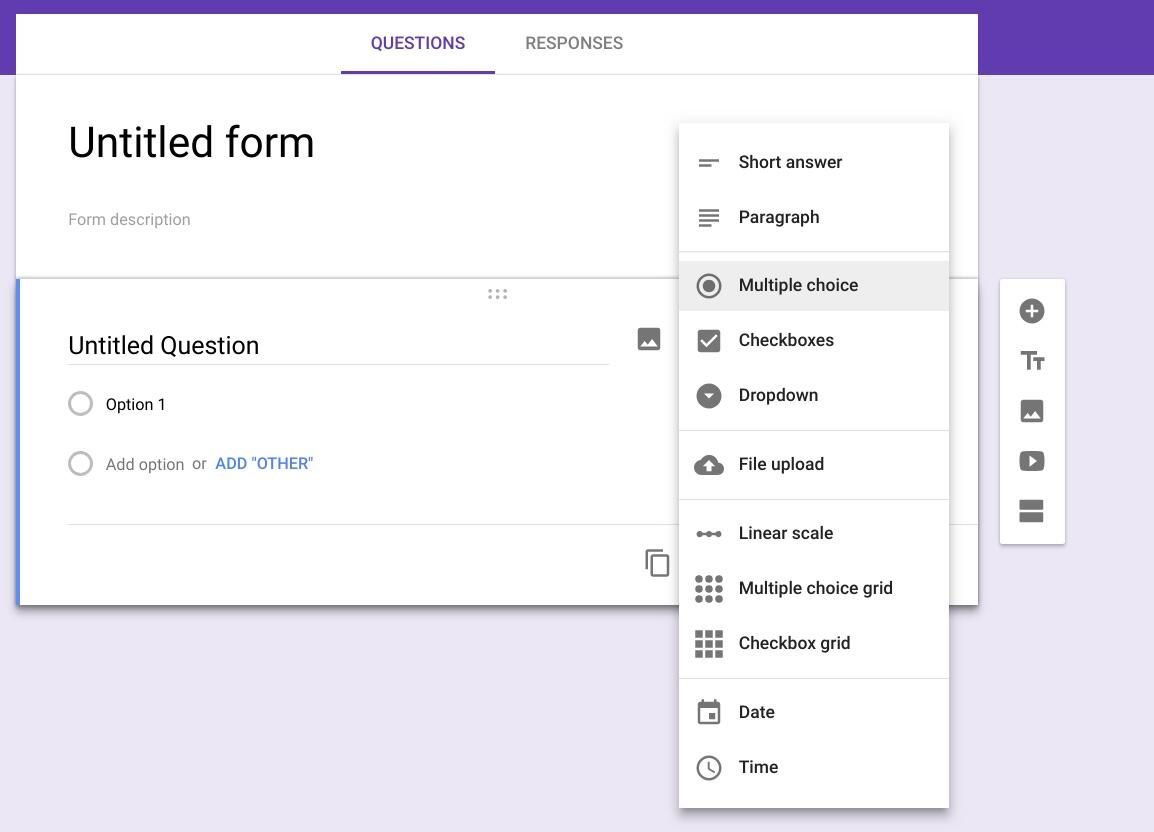Switch to the Responses tab
1154x832 pixels.
tap(574, 43)
